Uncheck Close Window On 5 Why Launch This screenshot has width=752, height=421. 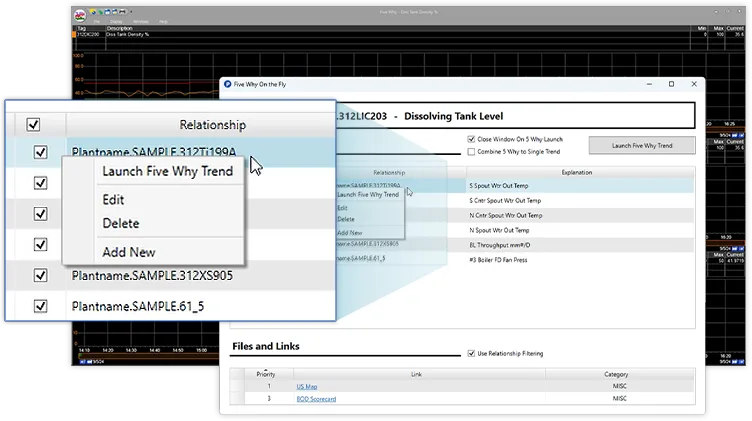click(471, 139)
